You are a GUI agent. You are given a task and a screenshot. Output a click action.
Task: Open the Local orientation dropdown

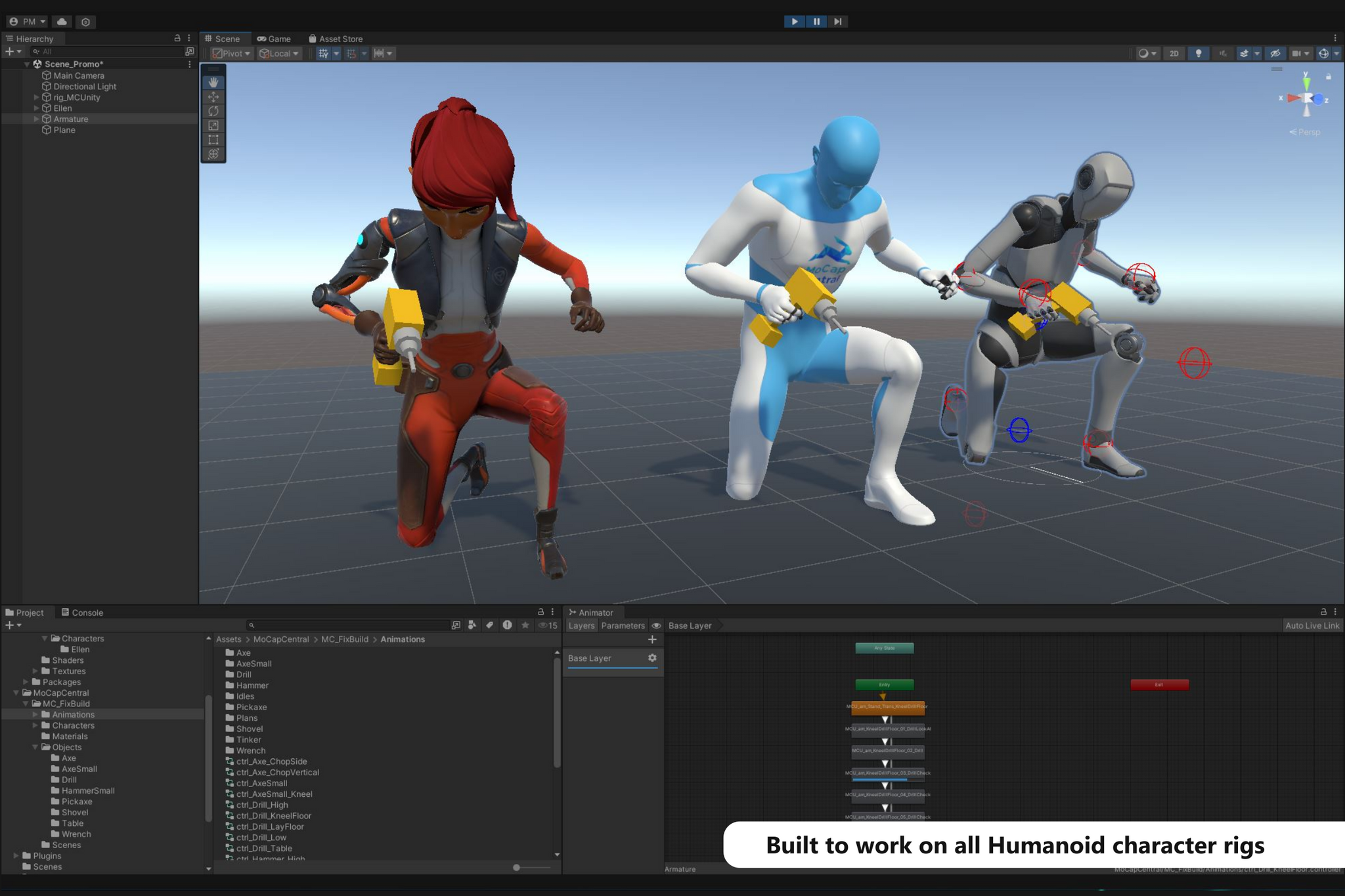point(278,53)
